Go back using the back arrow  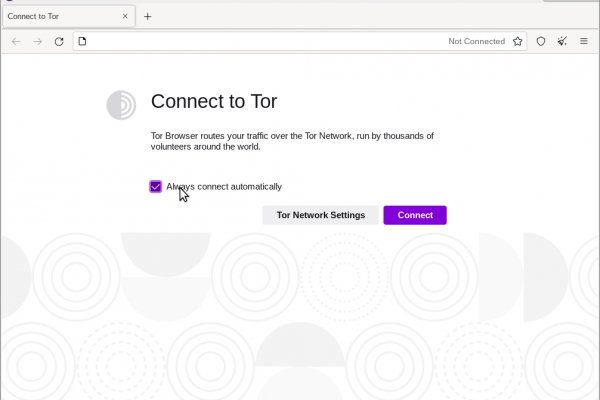point(16,41)
